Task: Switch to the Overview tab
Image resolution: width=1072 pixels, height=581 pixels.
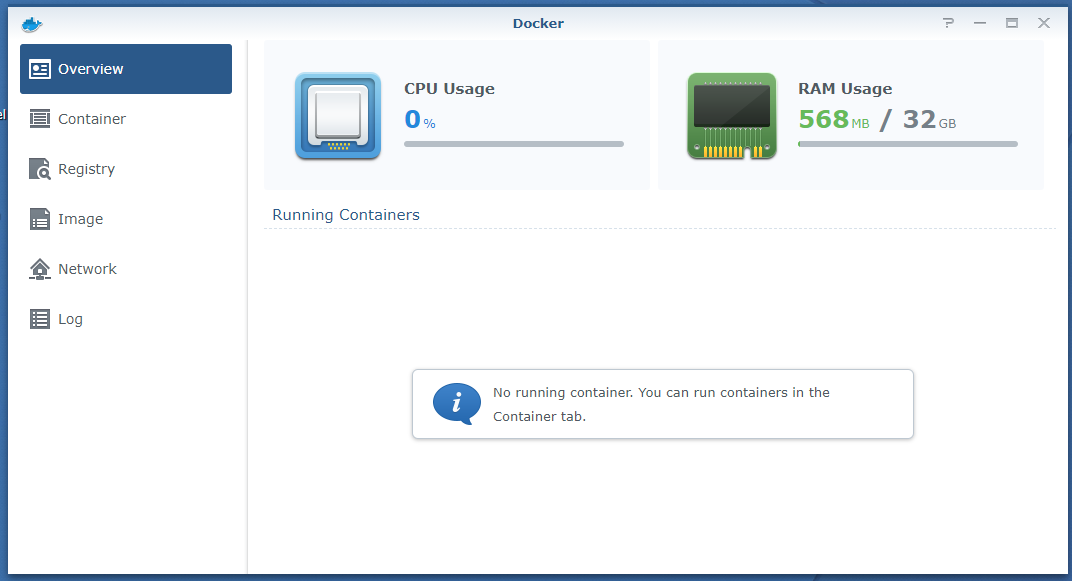Action: (126, 69)
